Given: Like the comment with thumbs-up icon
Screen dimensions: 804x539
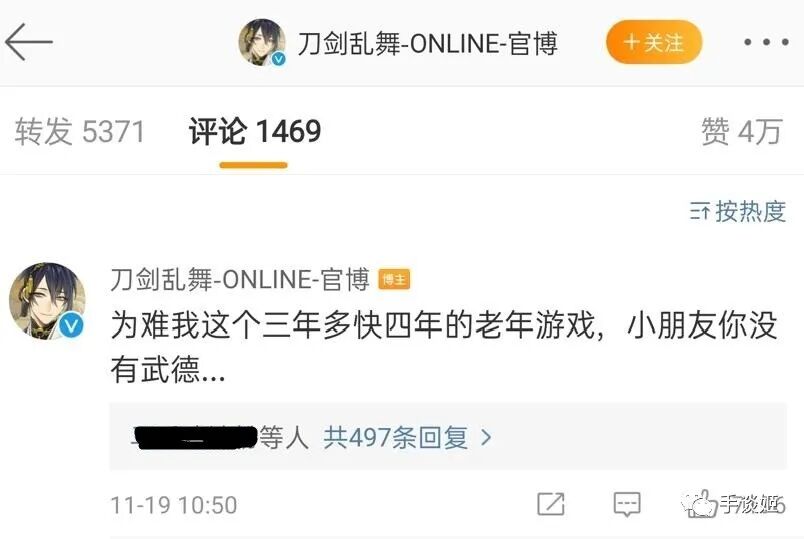Looking at the screenshot, I should coord(700,504).
